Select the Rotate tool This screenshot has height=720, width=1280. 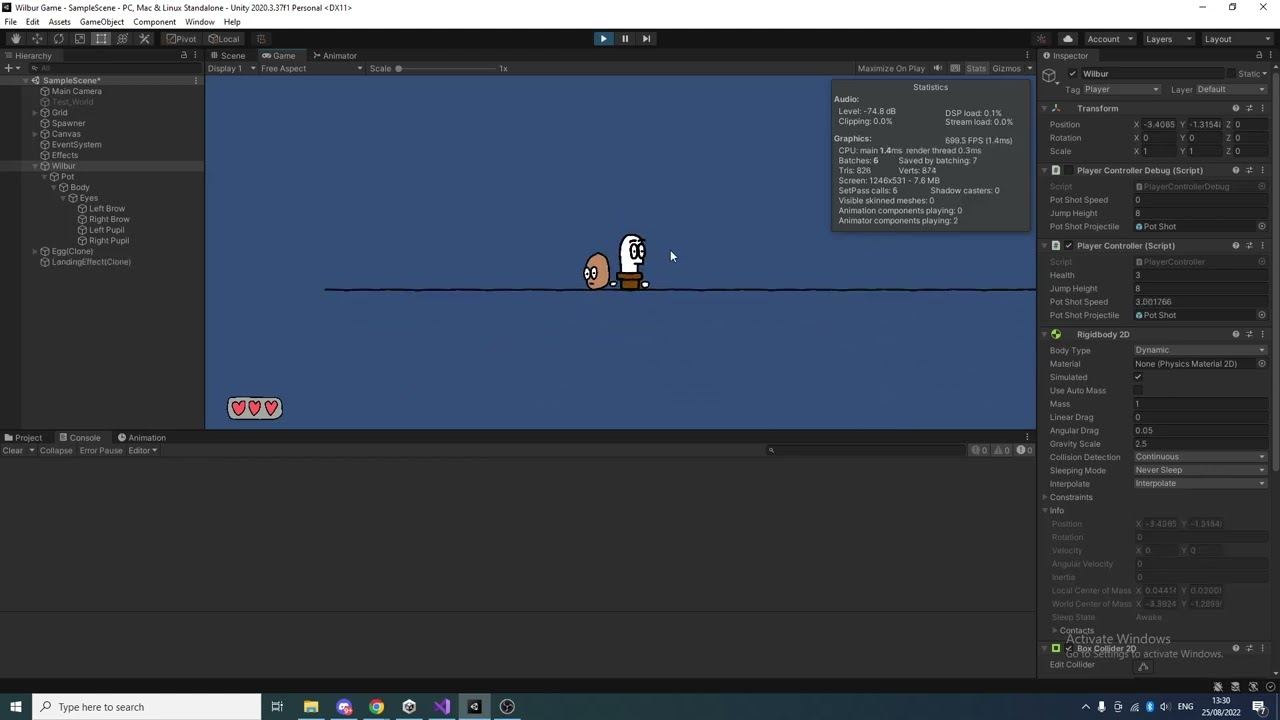(x=58, y=38)
